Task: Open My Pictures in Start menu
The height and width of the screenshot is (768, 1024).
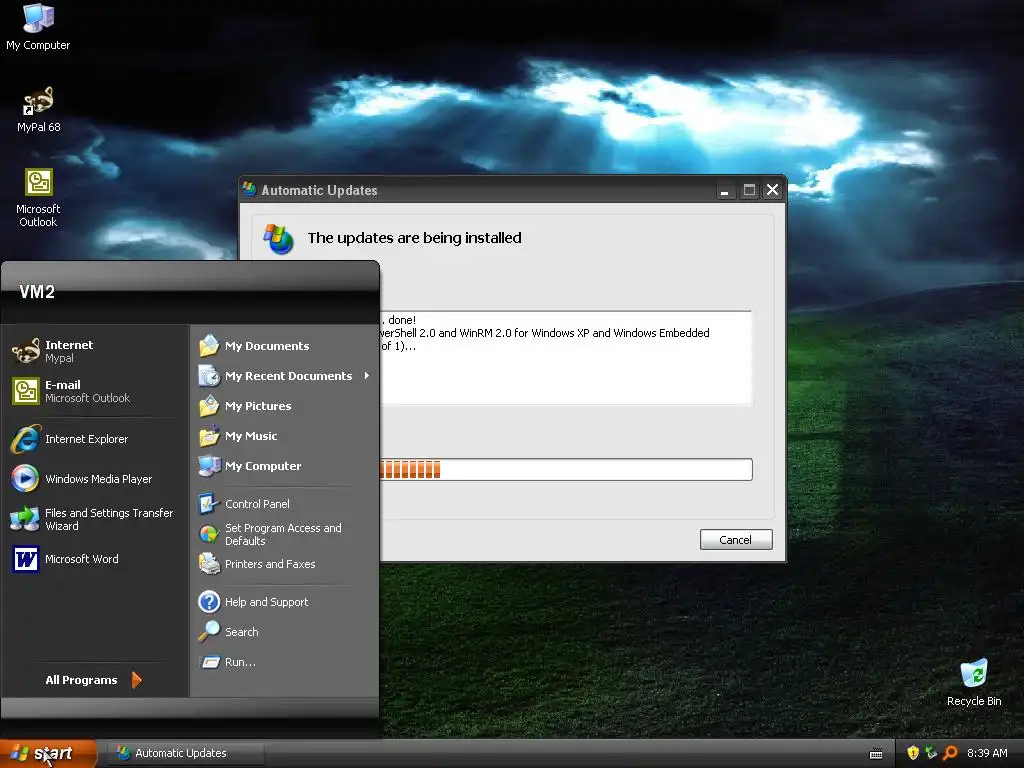Action: tap(285, 406)
